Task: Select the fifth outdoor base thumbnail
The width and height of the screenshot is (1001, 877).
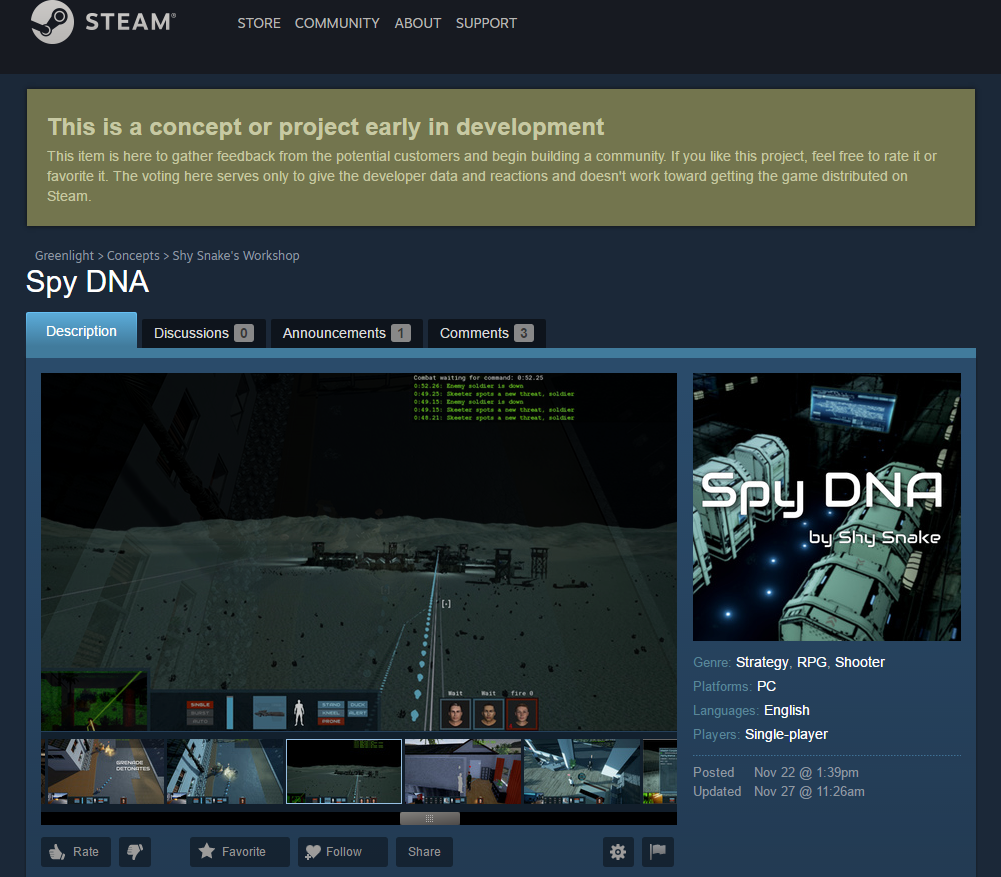Action: [582, 771]
